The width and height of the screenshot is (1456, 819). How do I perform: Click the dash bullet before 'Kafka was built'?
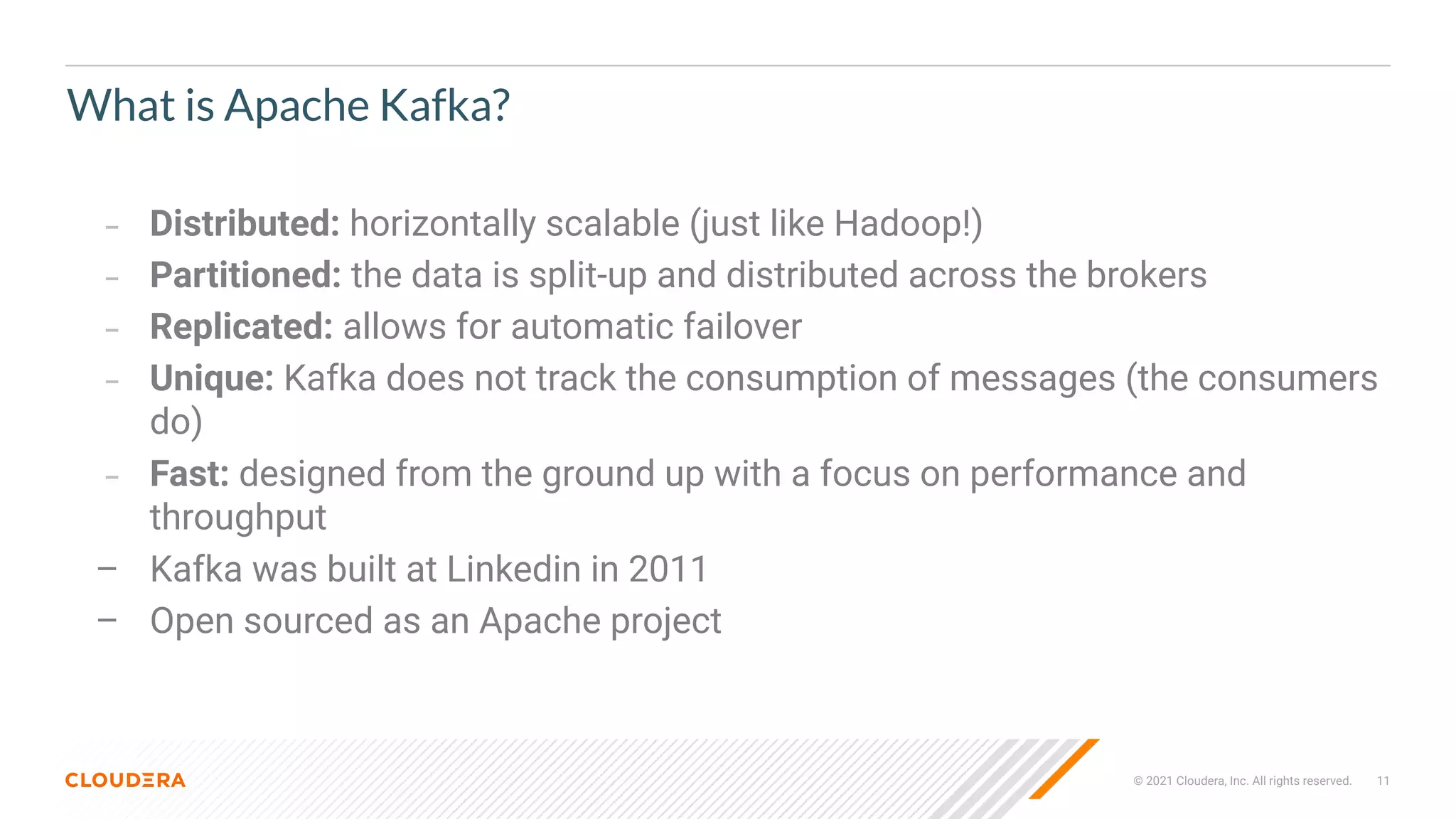tap(107, 569)
